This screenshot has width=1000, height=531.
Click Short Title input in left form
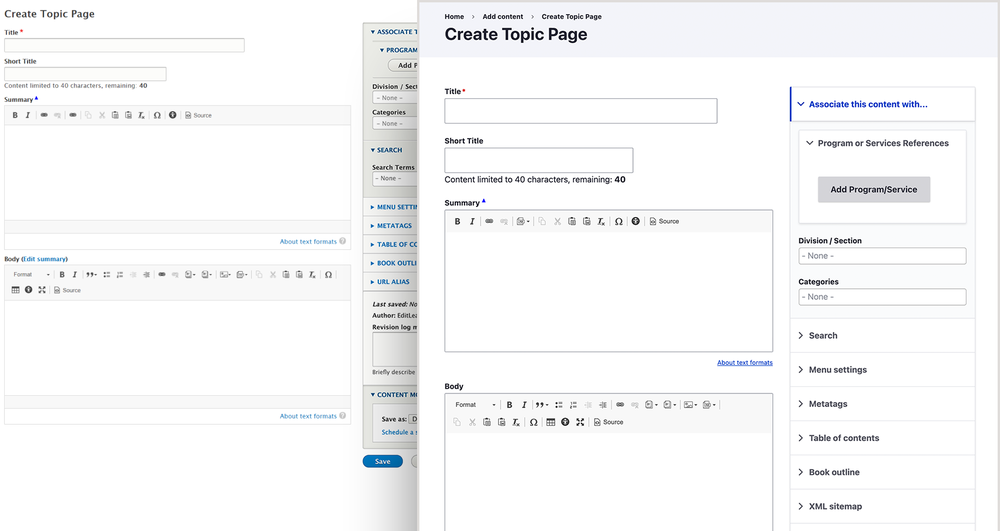coord(85,74)
